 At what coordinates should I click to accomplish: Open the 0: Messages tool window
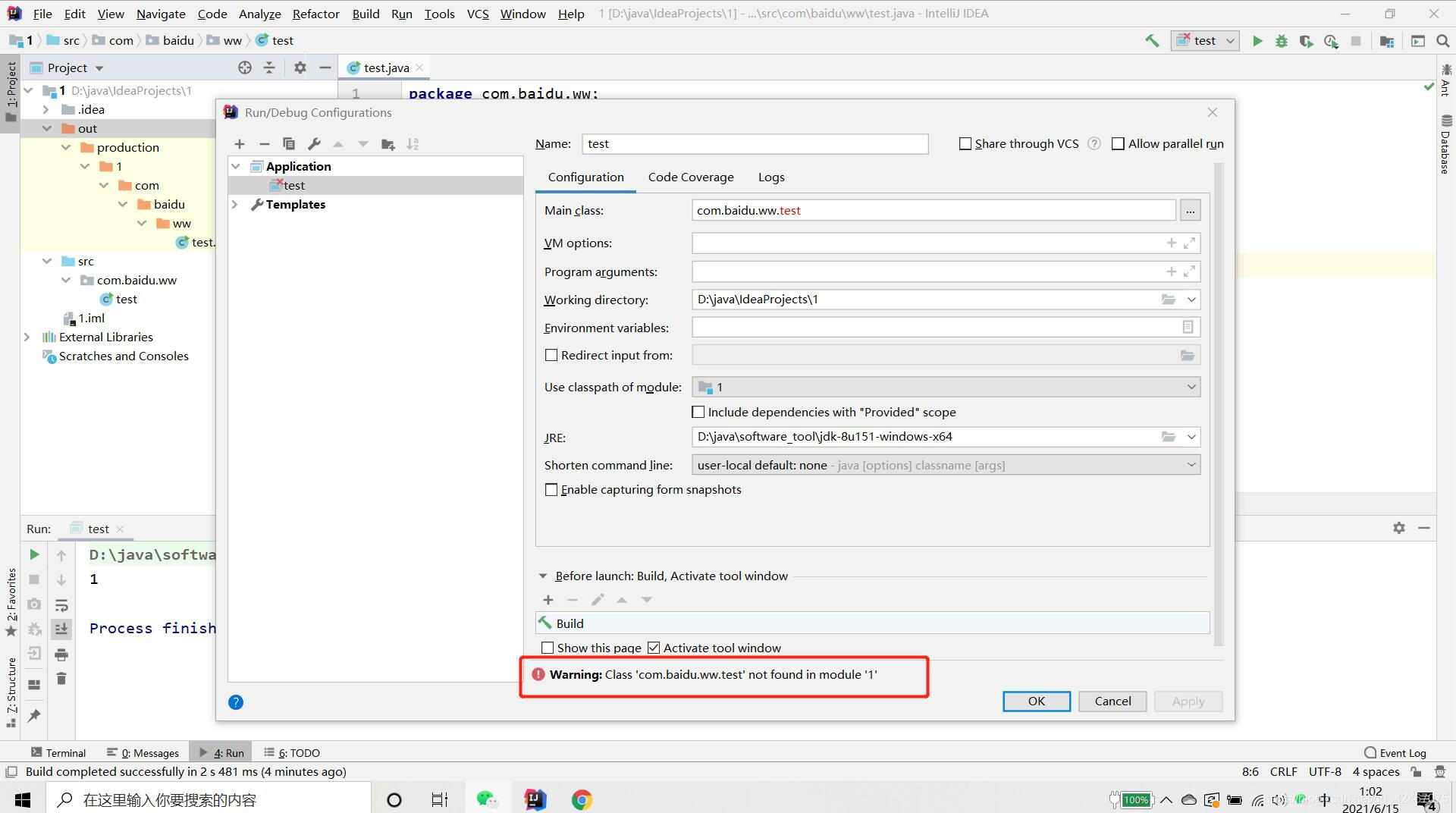tap(143, 752)
